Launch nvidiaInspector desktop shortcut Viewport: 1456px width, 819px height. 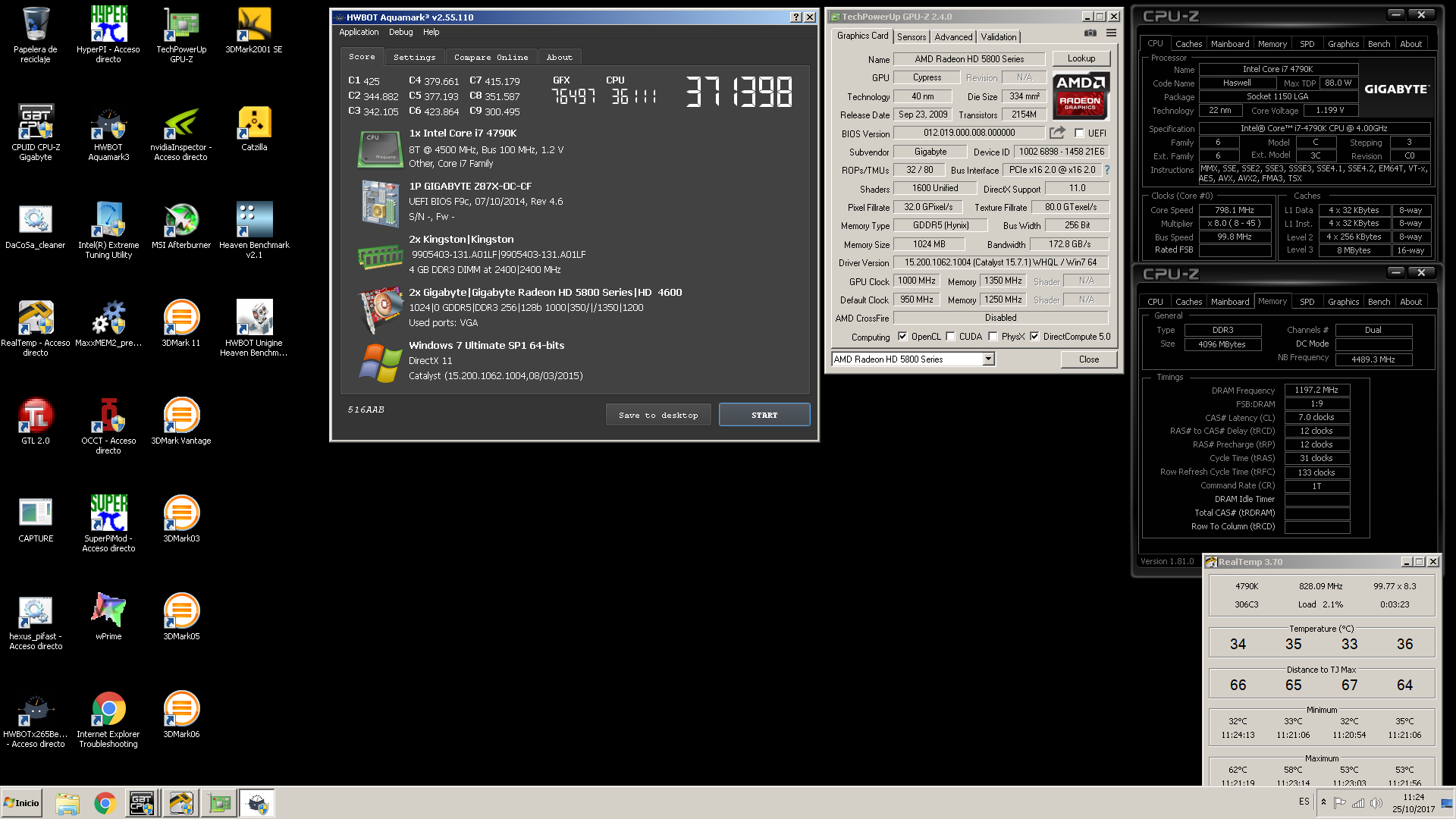coord(181,132)
